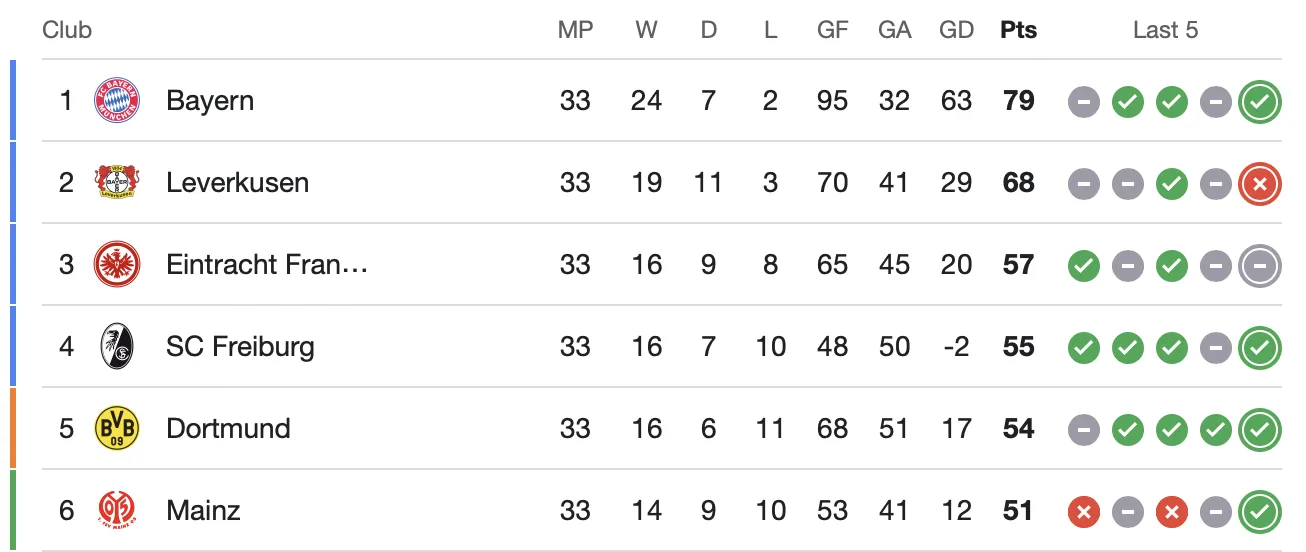
Task: Click the GD column header
Action: coord(956,30)
